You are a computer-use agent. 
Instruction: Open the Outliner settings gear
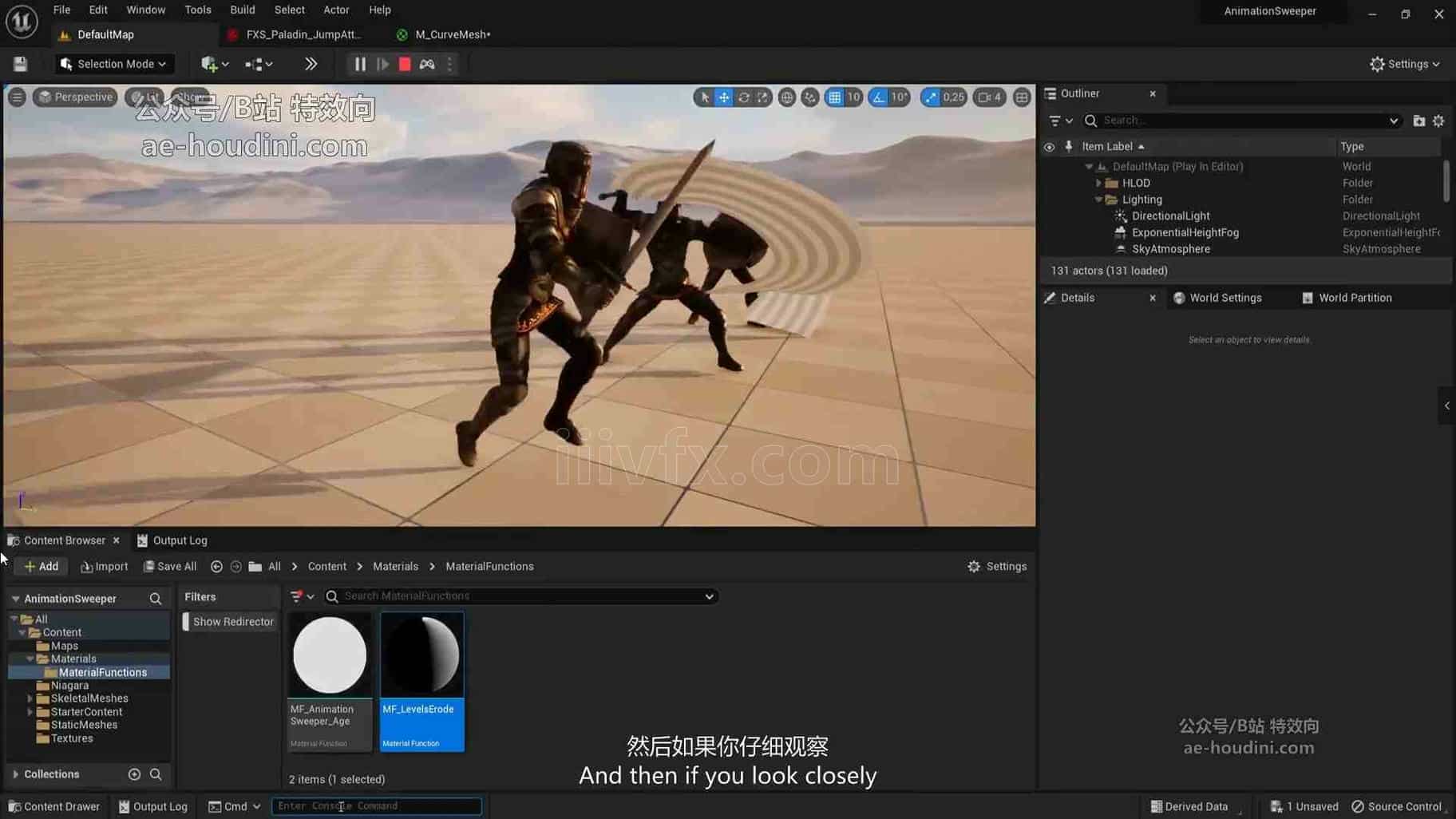coord(1438,121)
